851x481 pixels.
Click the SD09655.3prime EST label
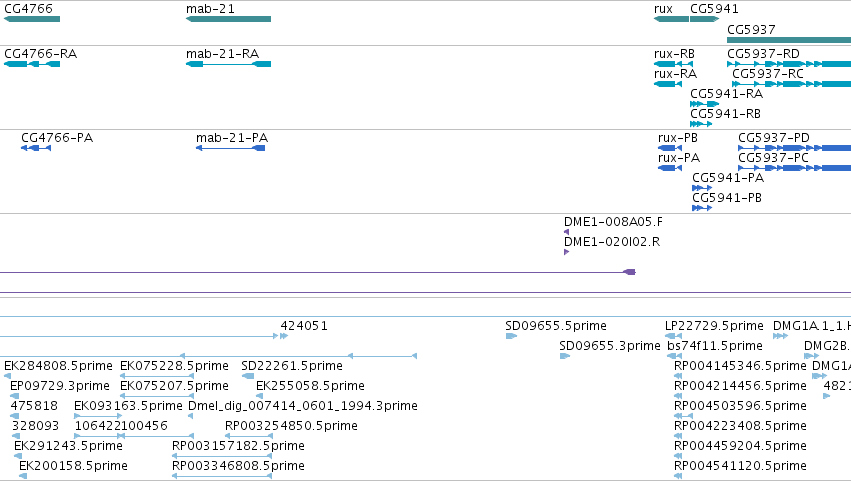610,346
